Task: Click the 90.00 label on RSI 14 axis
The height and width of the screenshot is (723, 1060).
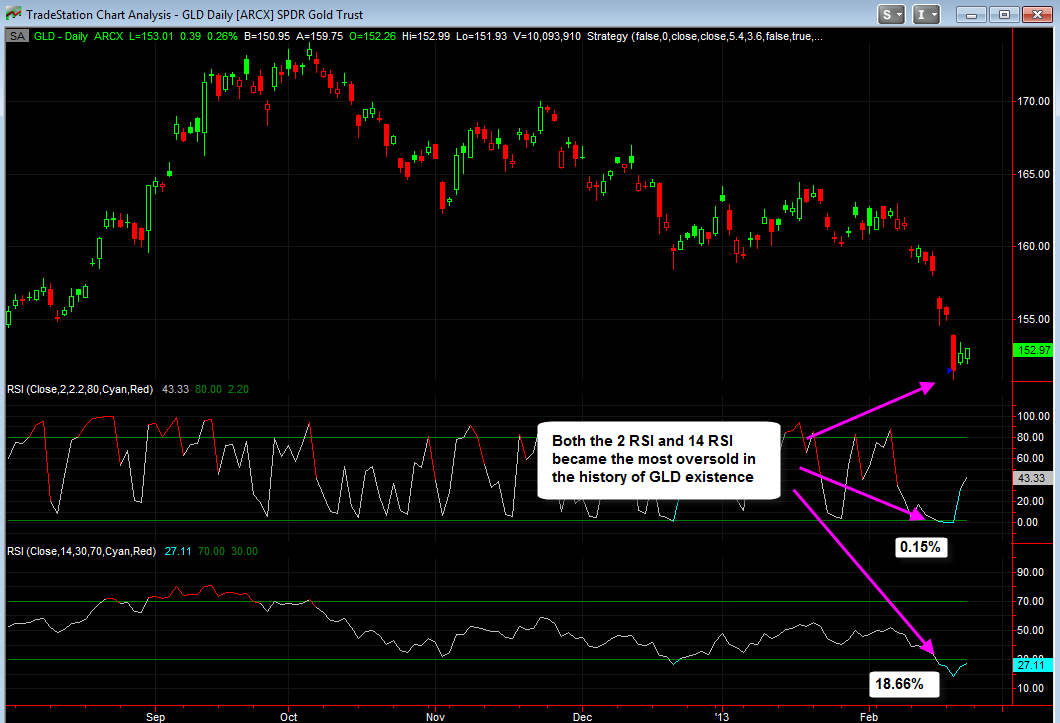Action: click(x=1030, y=572)
